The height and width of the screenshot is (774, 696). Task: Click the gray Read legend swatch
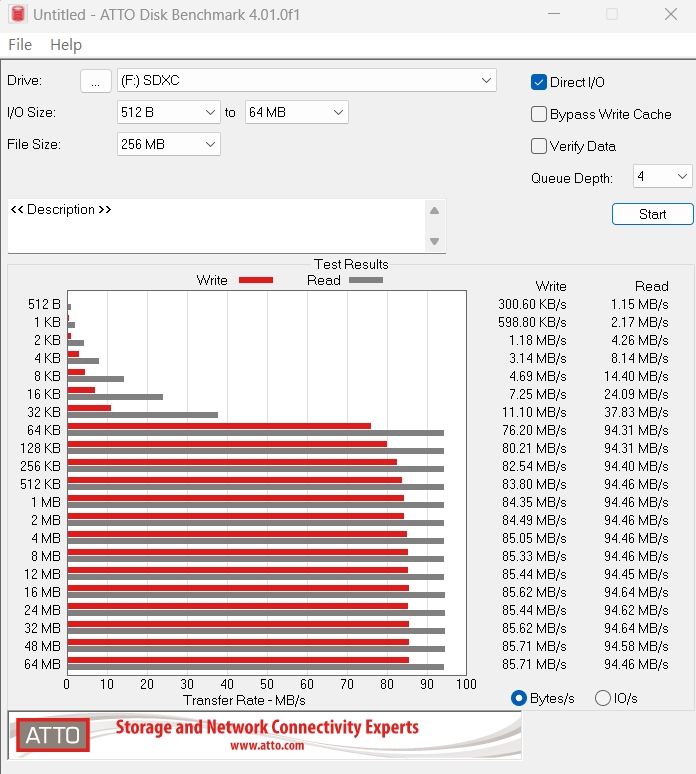coord(366,281)
